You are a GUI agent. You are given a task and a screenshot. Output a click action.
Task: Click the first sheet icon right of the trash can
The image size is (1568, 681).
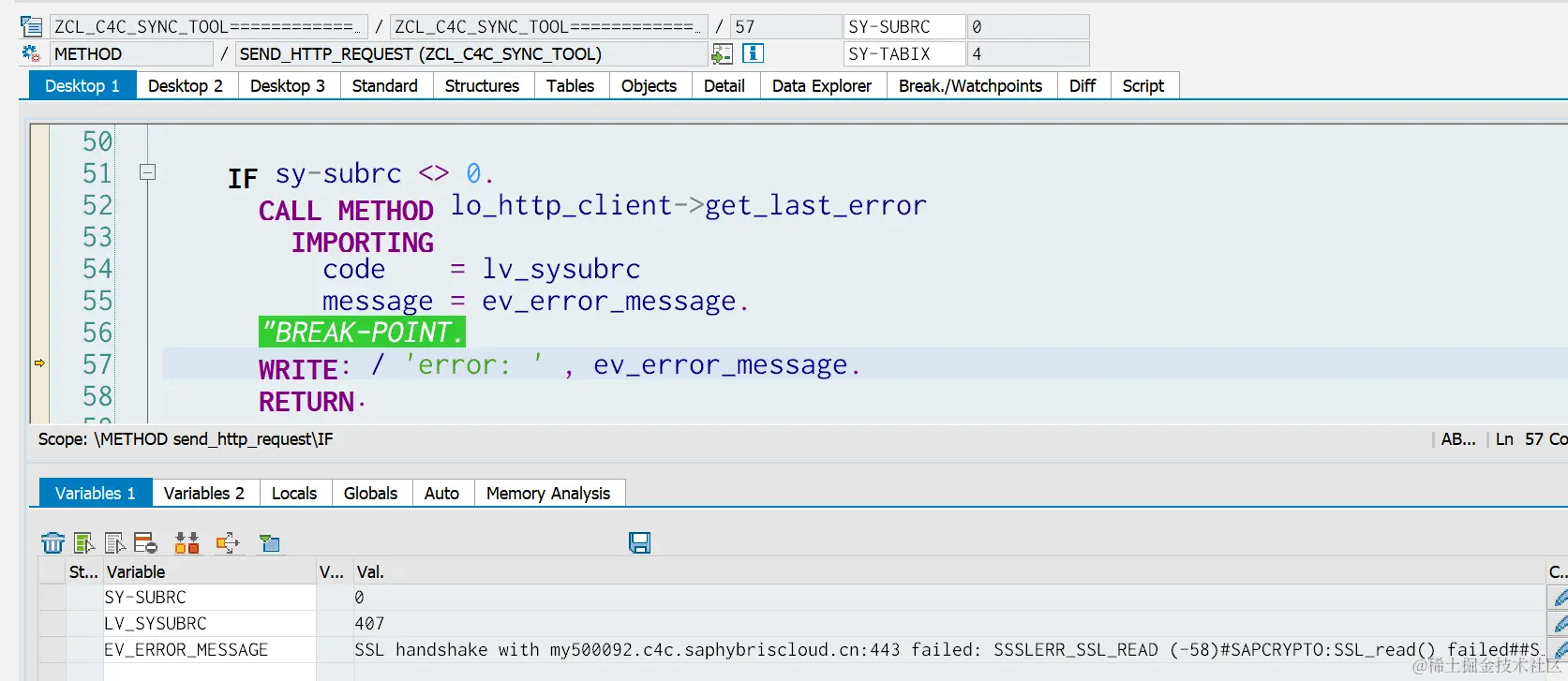point(83,542)
